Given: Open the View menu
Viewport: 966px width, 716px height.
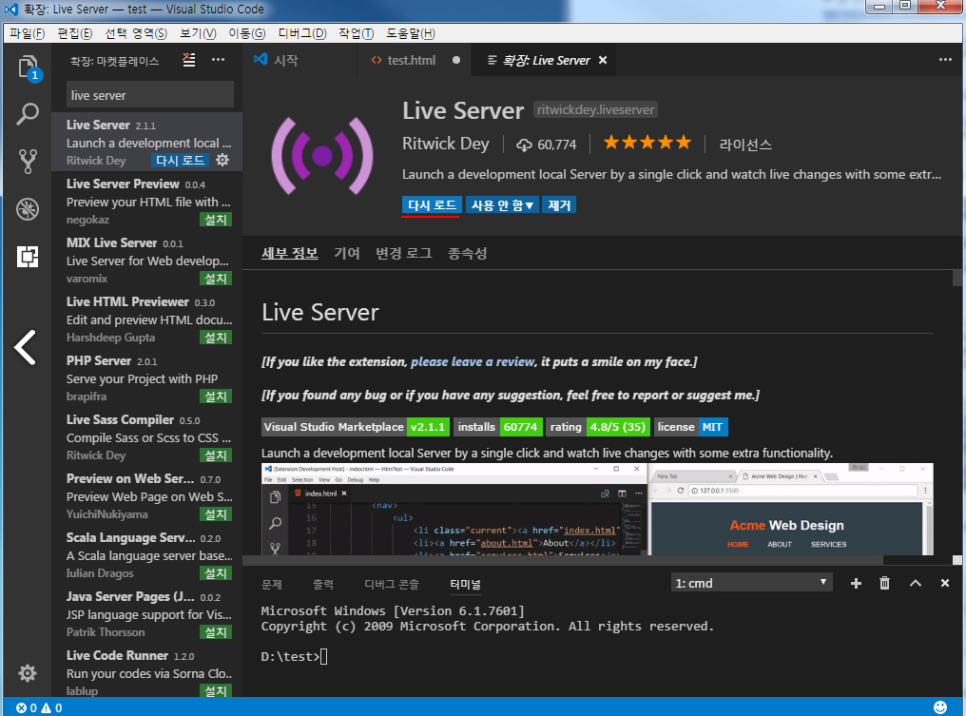Looking at the screenshot, I should (198, 33).
